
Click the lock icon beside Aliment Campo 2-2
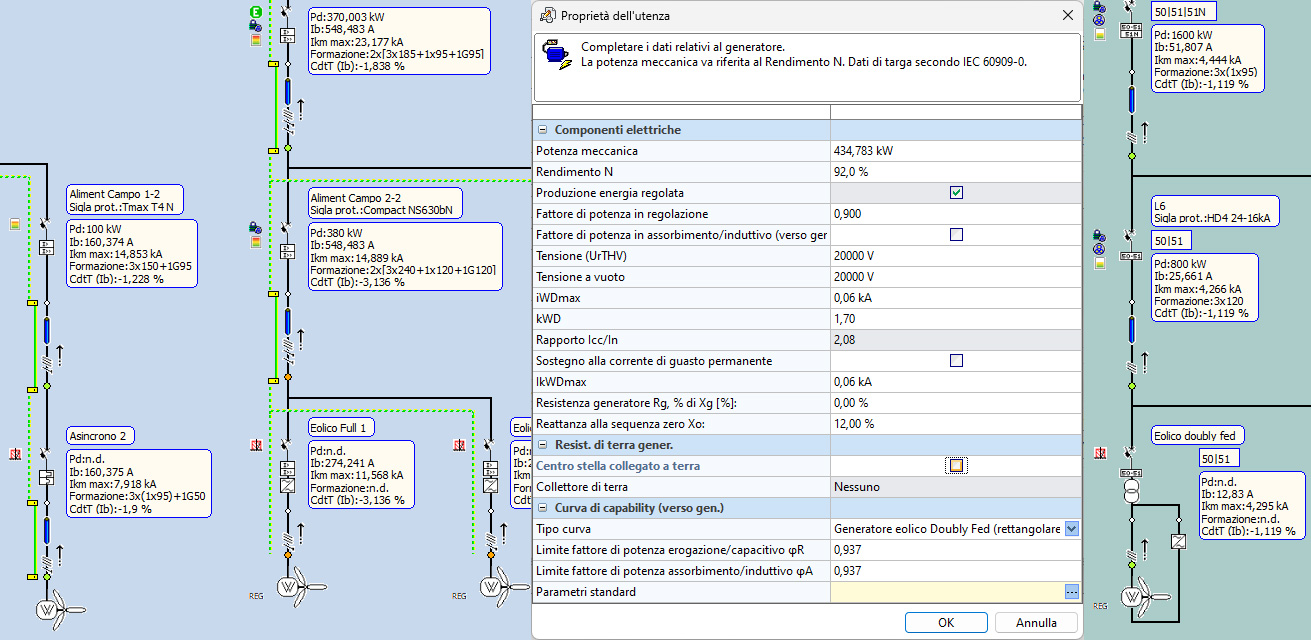point(255,229)
